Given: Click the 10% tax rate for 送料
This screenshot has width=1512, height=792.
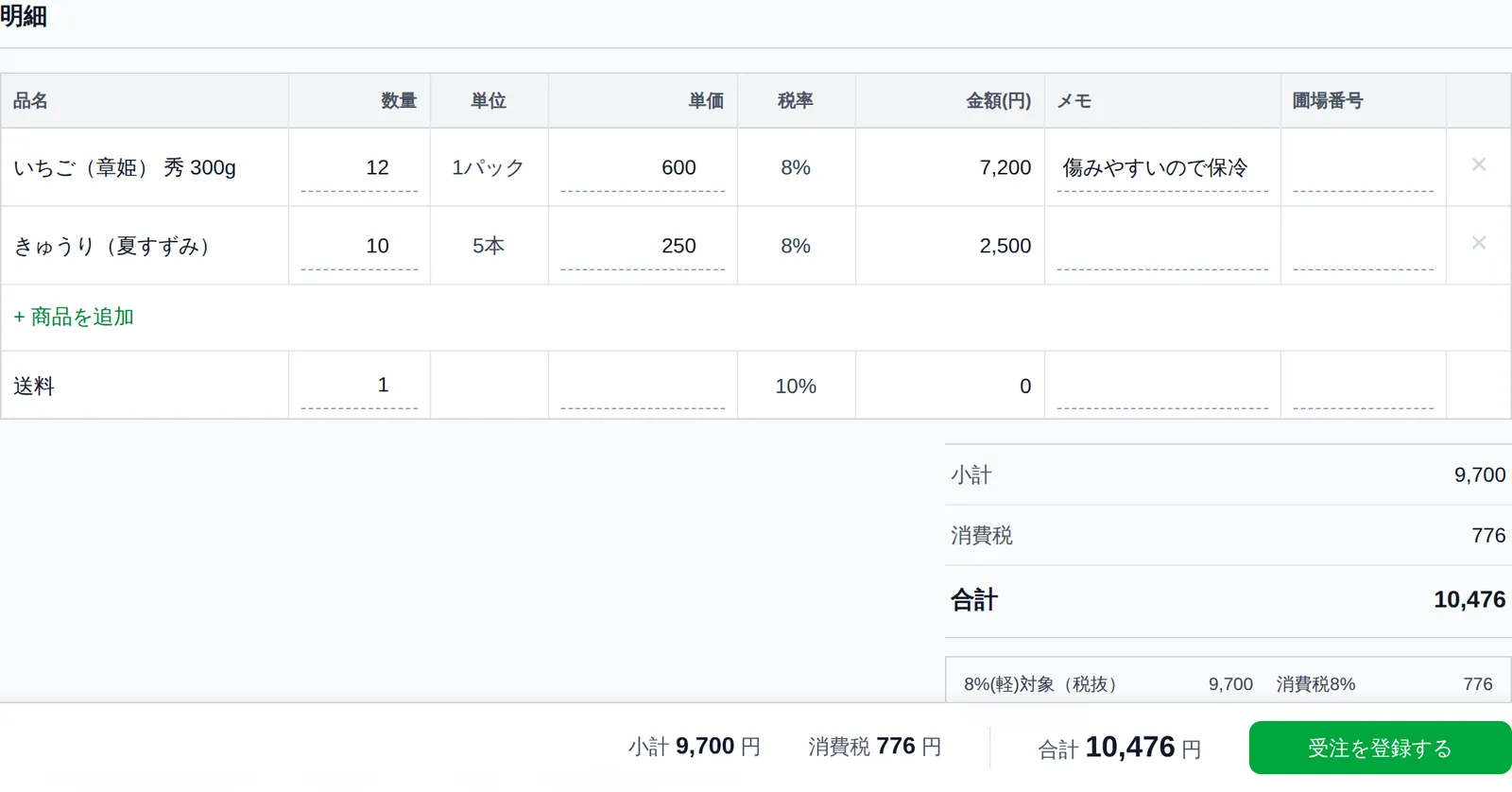Looking at the screenshot, I should (796, 386).
